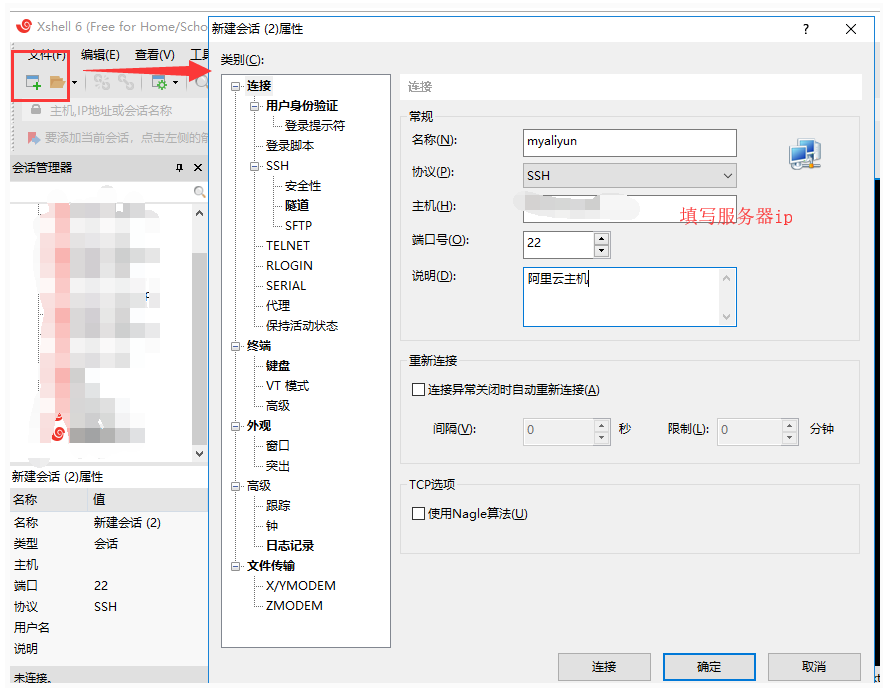The width and height of the screenshot is (883, 689).
Task: Click the network computers icon beside name field
Action: point(804,154)
